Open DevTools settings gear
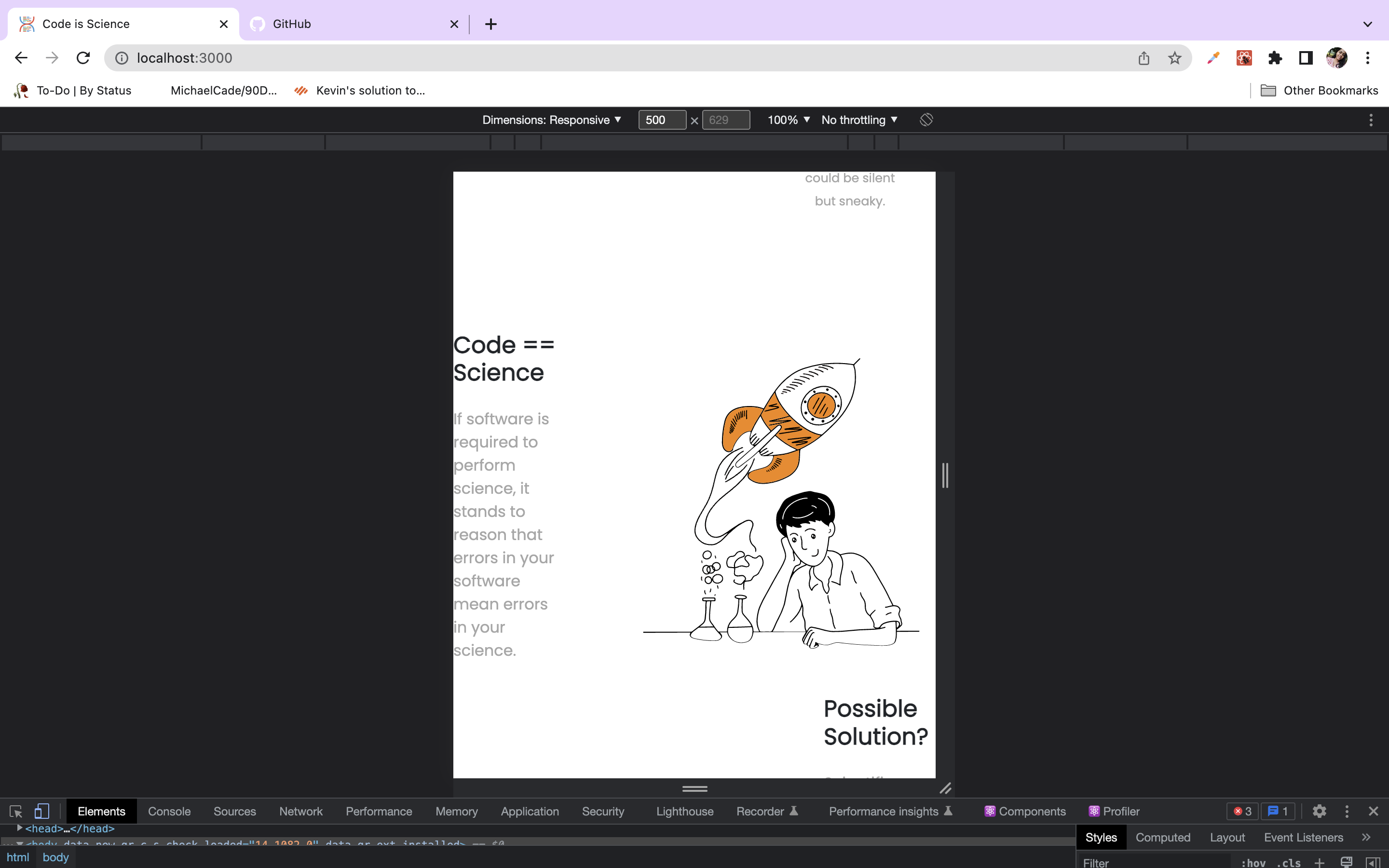Viewport: 1389px width, 868px height. [1319, 811]
